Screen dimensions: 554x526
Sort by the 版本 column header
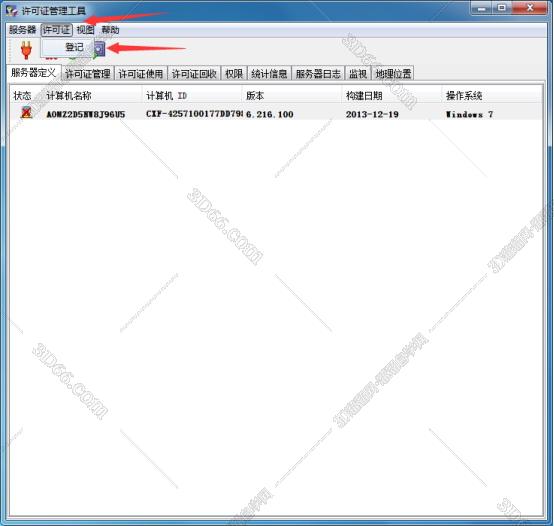(x=292, y=95)
